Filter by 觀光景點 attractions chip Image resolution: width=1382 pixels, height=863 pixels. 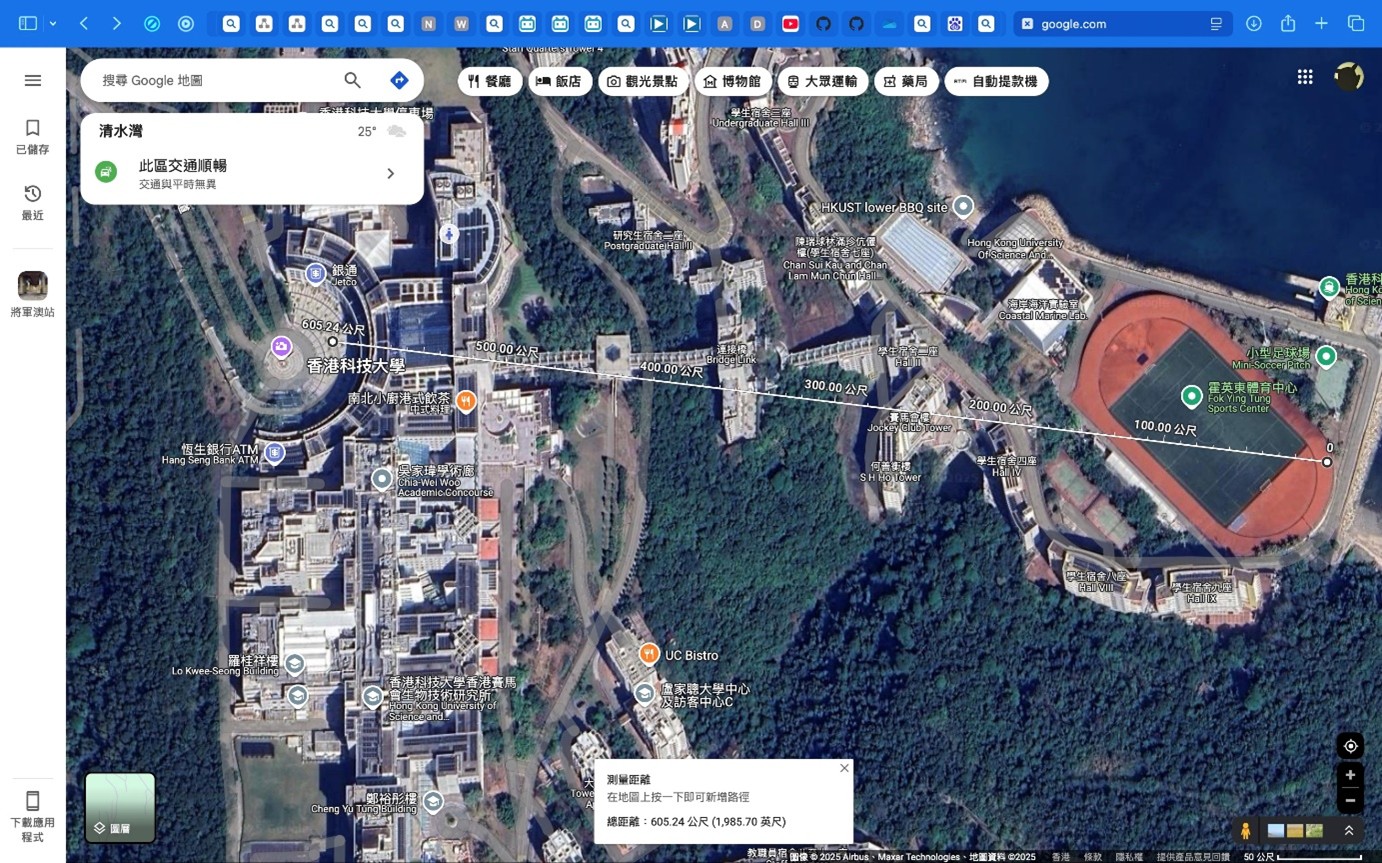644,81
